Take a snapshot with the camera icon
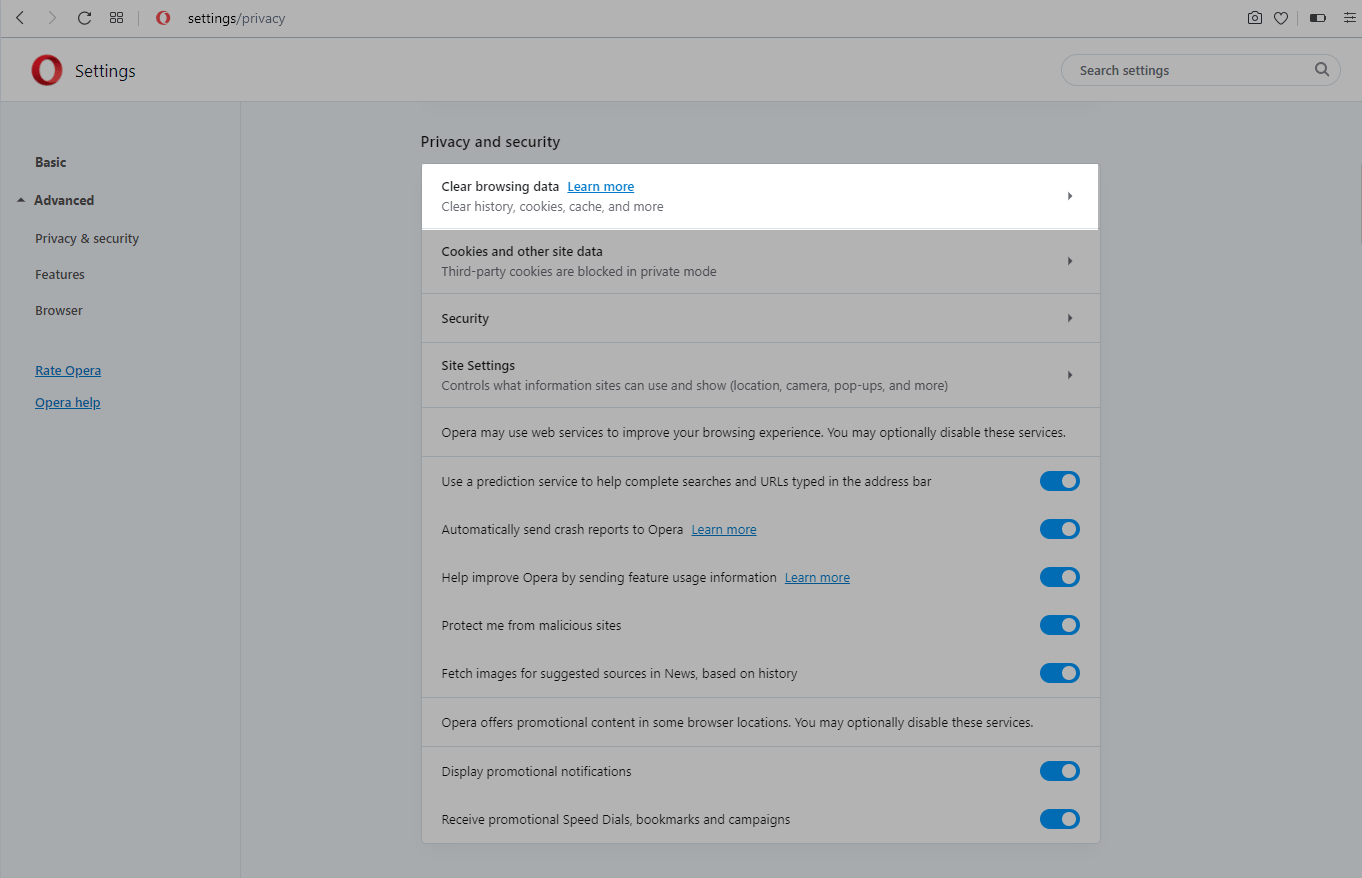 pyautogui.click(x=1254, y=18)
